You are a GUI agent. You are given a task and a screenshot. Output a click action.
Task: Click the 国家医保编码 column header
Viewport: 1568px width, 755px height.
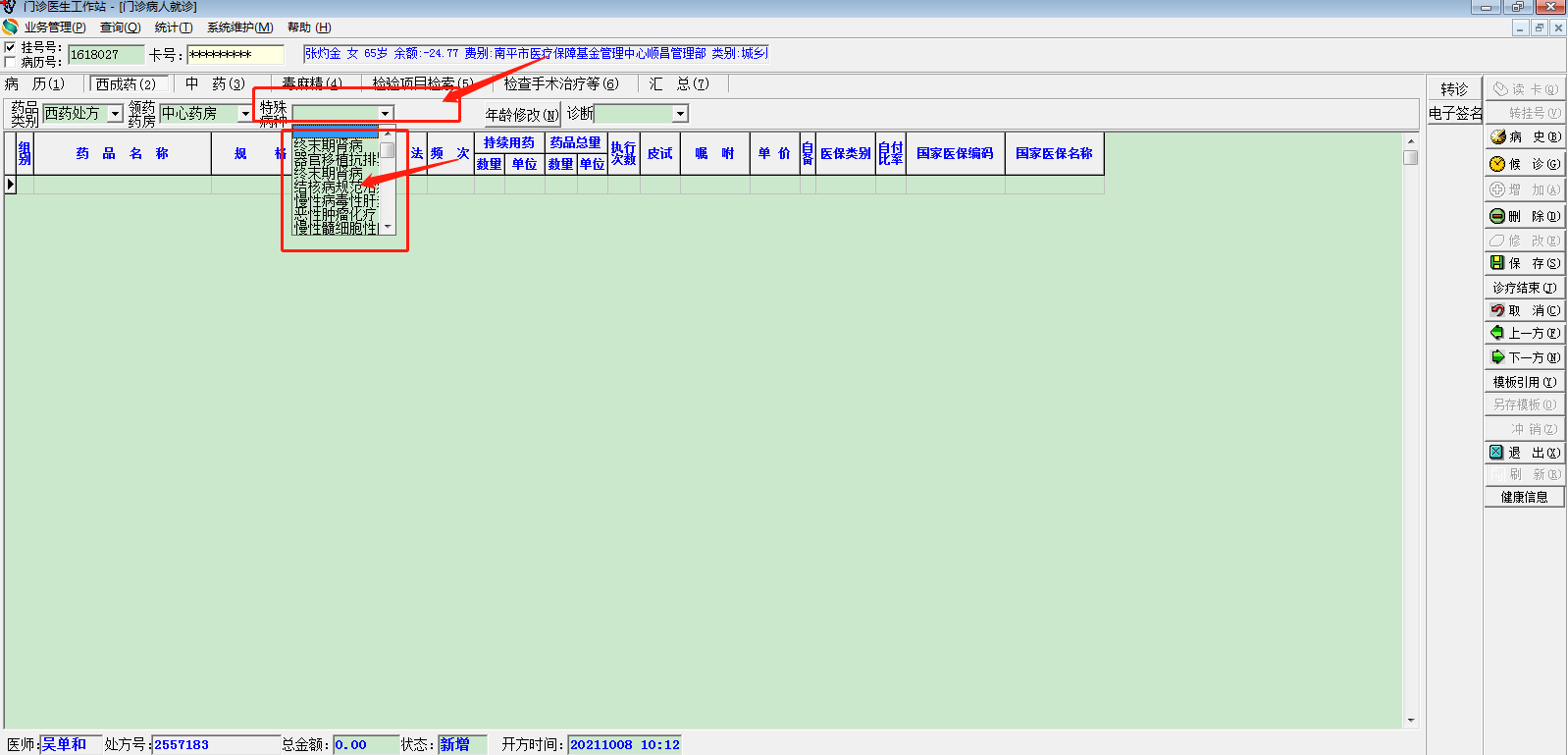[956, 154]
